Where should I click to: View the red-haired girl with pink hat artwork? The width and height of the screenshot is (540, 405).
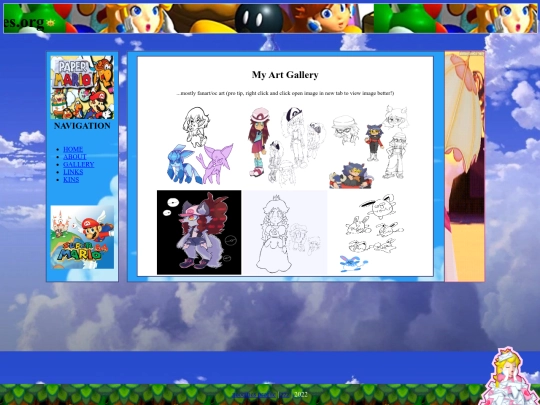[285, 146]
